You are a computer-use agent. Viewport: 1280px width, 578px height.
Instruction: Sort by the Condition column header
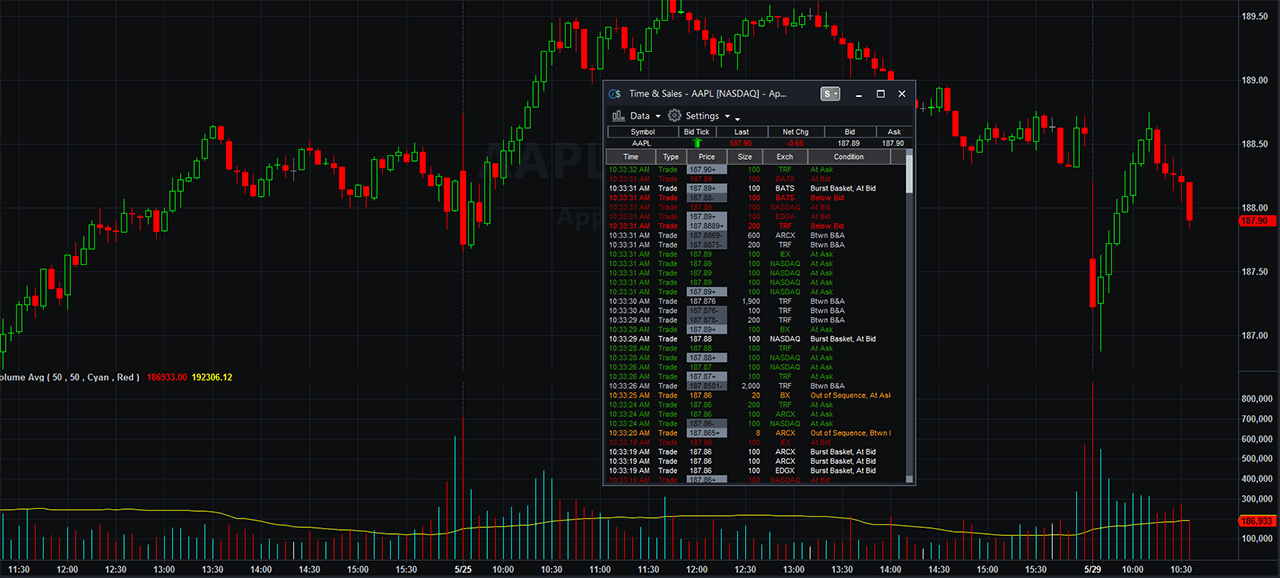point(849,157)
